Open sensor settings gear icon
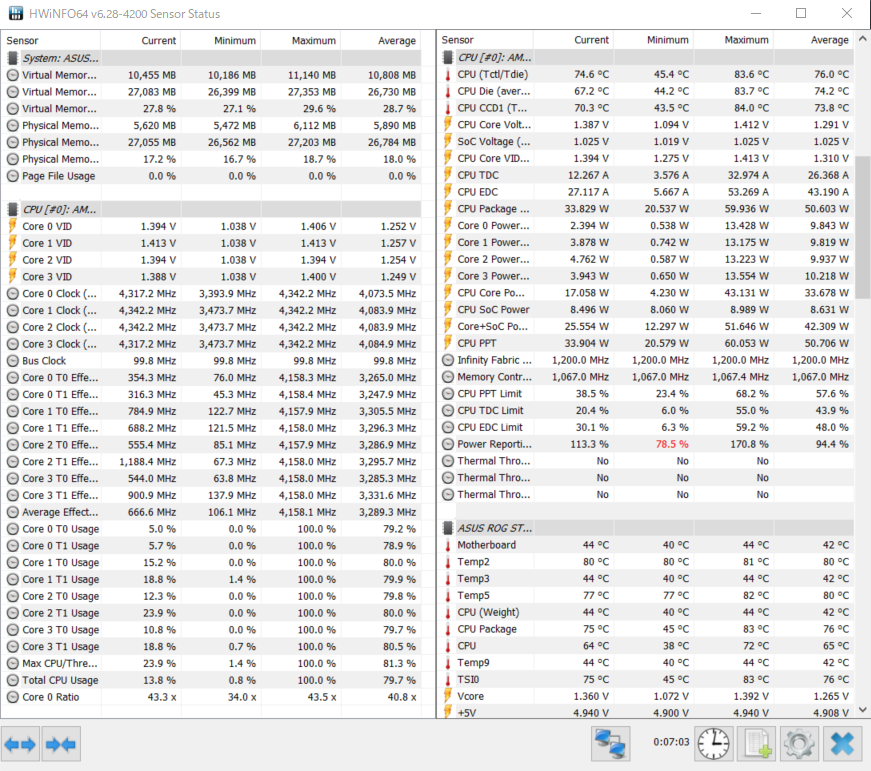 pyautogui.click(x=799, y=743)
